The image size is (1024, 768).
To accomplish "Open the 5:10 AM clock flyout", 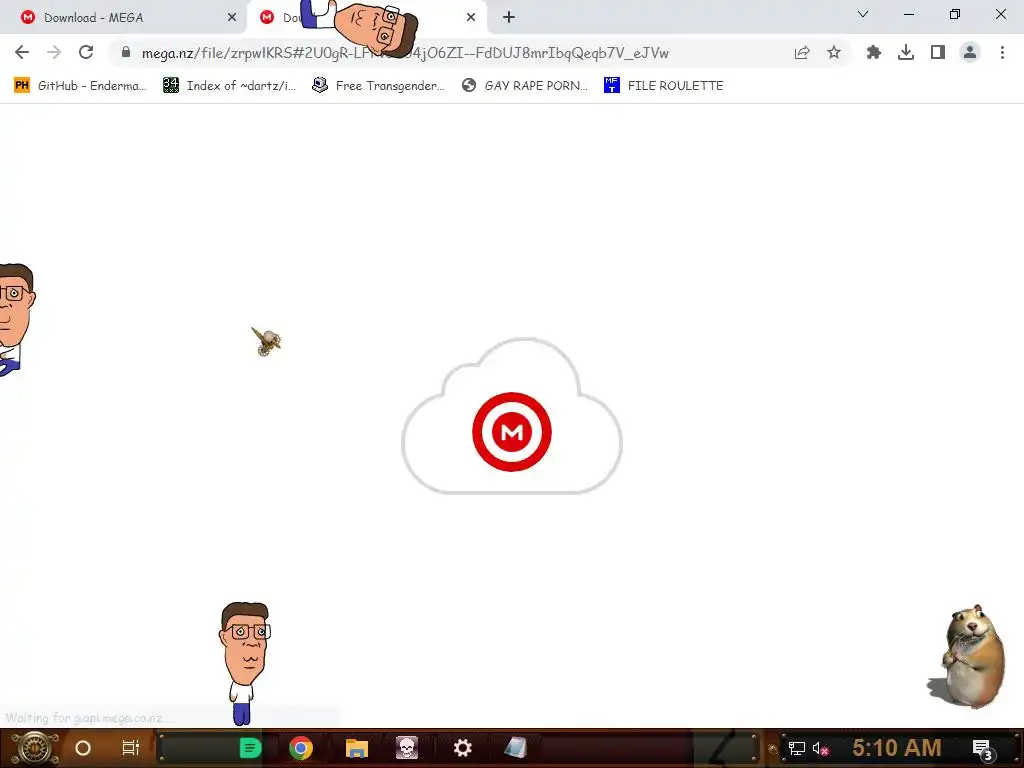I will tap(897, 748).
